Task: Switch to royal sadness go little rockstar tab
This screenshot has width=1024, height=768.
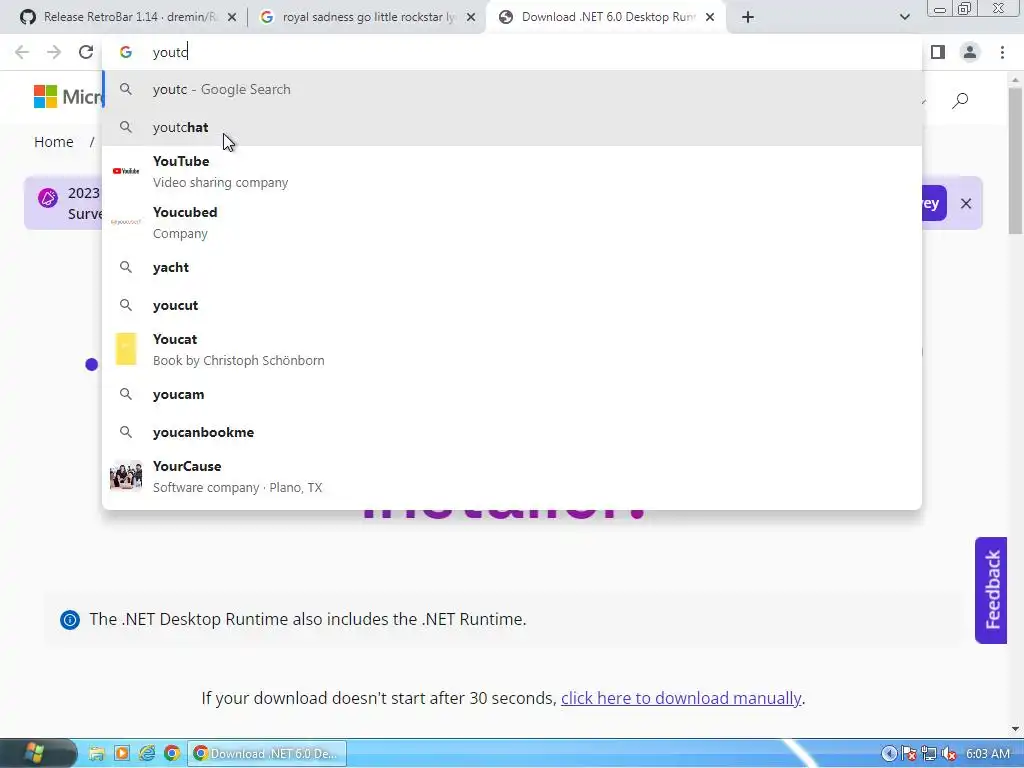Action: tap(366, 17)
